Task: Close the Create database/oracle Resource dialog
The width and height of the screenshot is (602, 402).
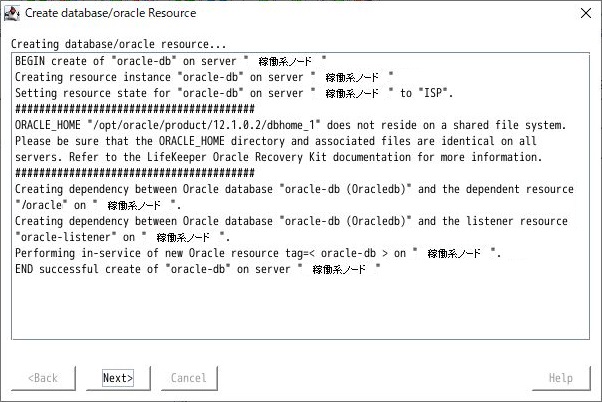Action: click(x=586, y=13)
